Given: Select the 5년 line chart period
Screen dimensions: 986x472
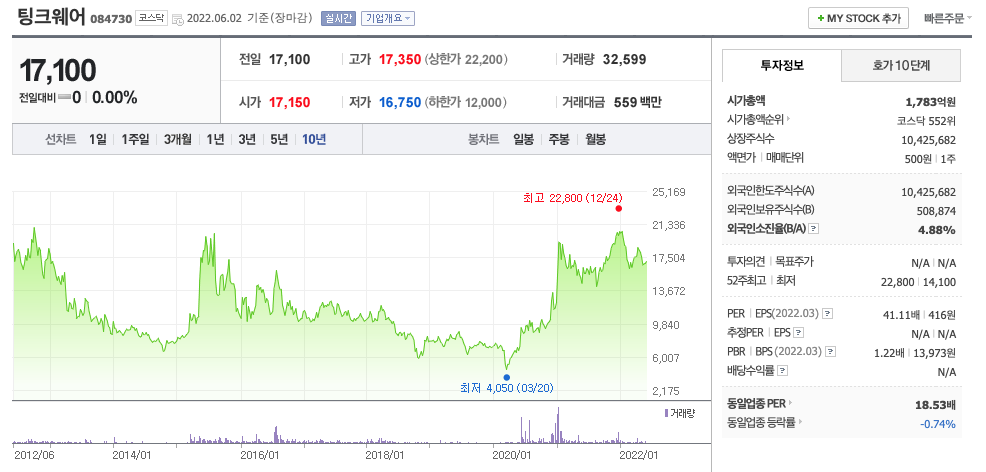Looking at the screenshot, I should coord(279,140).
